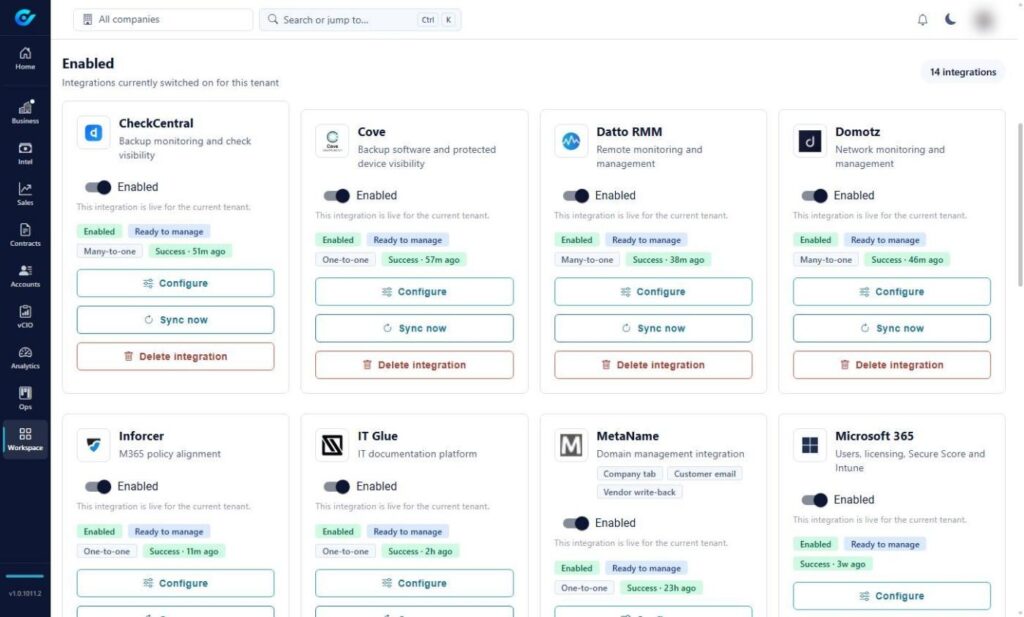The width and height of the screenshot is (1024, 617).
Task: Sync now for Datto RMM
Action: (653, 328)
